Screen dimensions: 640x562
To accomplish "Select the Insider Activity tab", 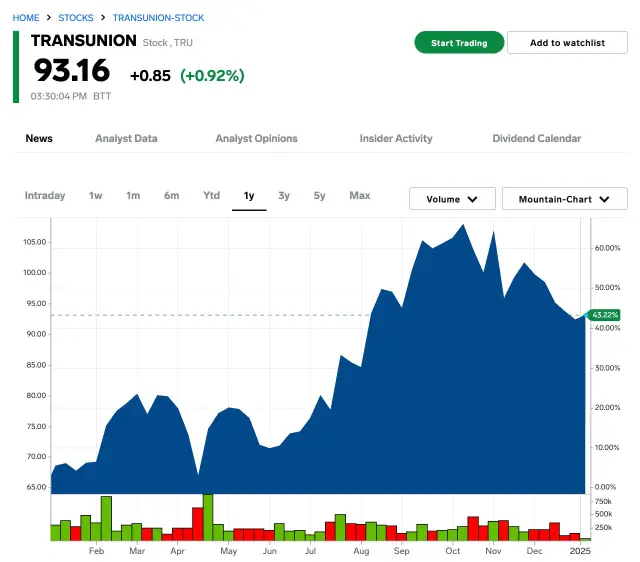I will [x=396, y=139].
